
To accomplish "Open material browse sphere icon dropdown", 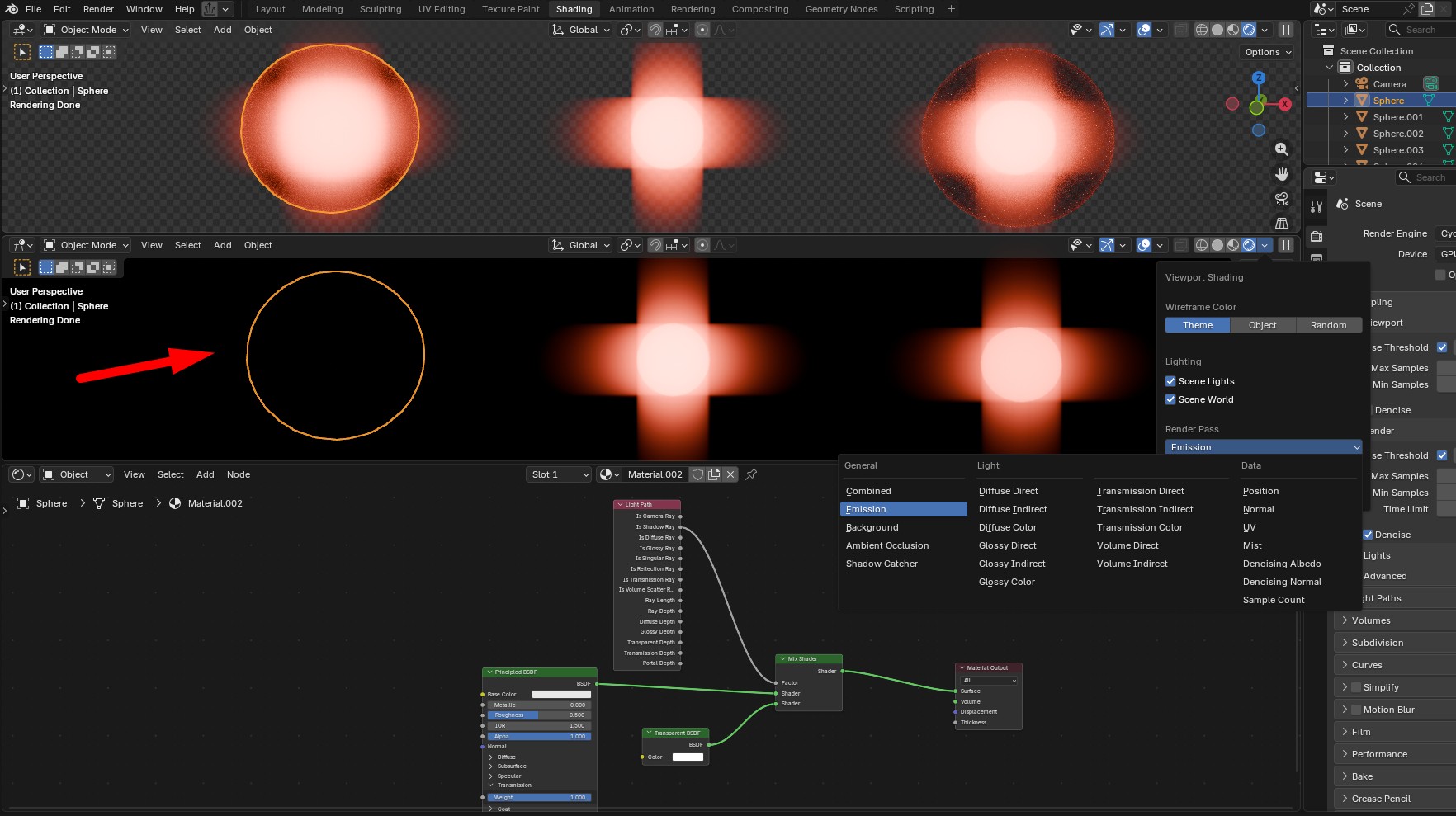I will 609,474.
